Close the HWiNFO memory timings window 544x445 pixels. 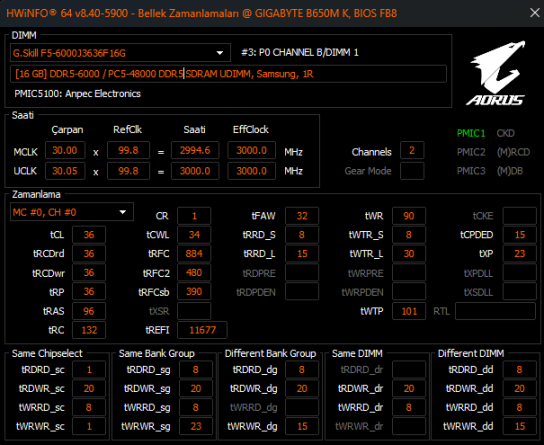535,13
